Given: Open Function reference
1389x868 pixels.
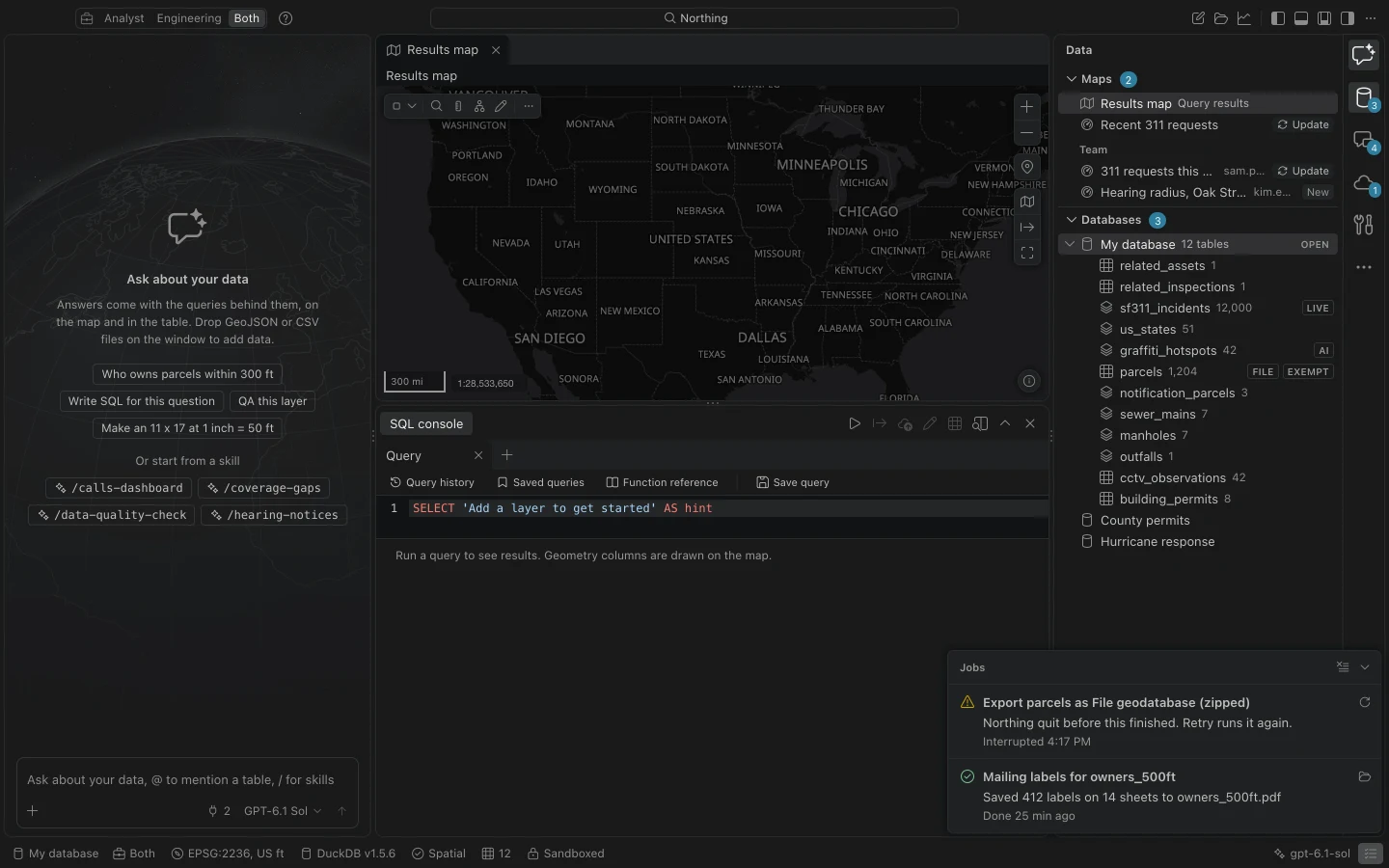Looking at the screenshot, I should [x=662, y=482].
